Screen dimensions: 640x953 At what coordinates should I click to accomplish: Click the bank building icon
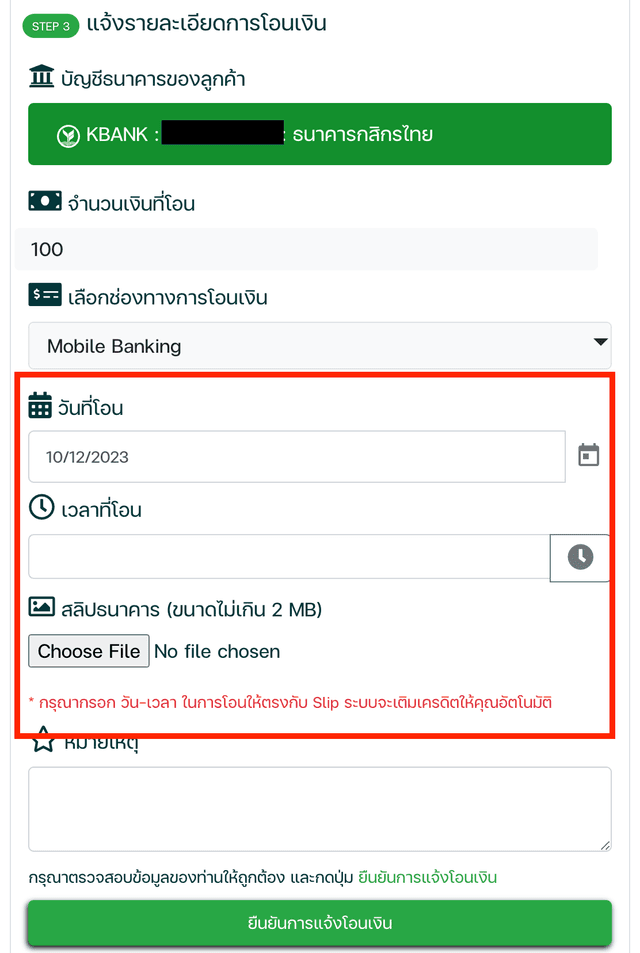41,76
